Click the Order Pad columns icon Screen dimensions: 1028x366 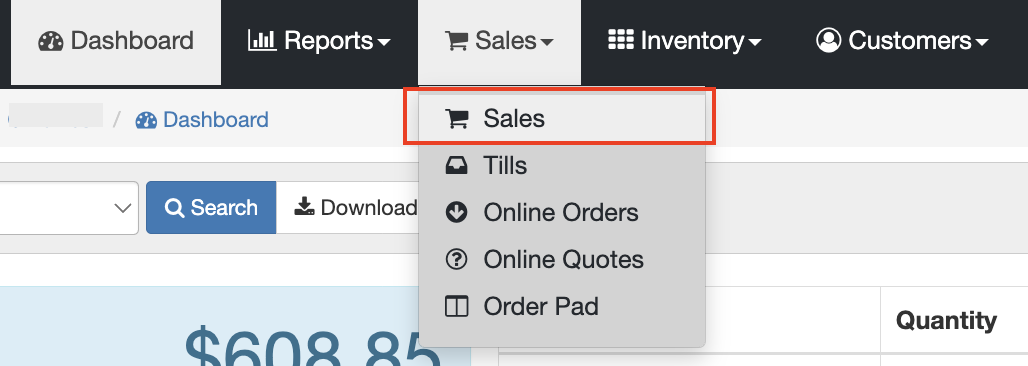click(x=456, y=306)
